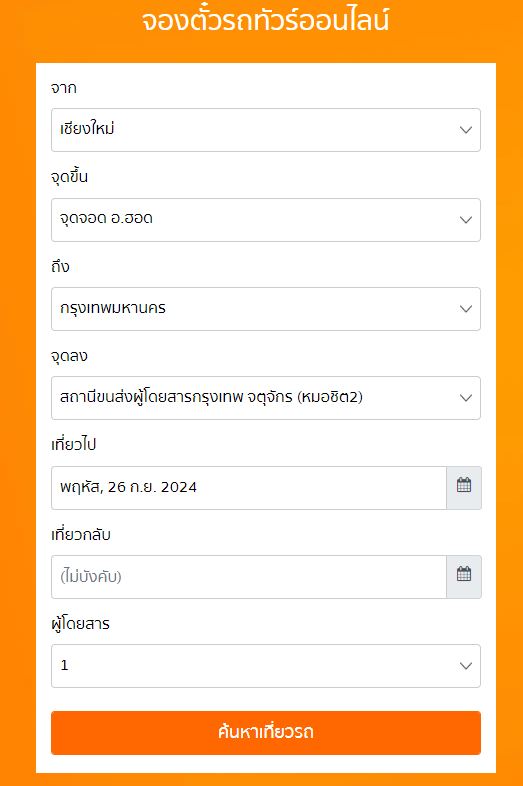Click the ผู้โดยสาร field label
Image resolution: width=523 pixels, height=786 pixels.
[80, 624]
